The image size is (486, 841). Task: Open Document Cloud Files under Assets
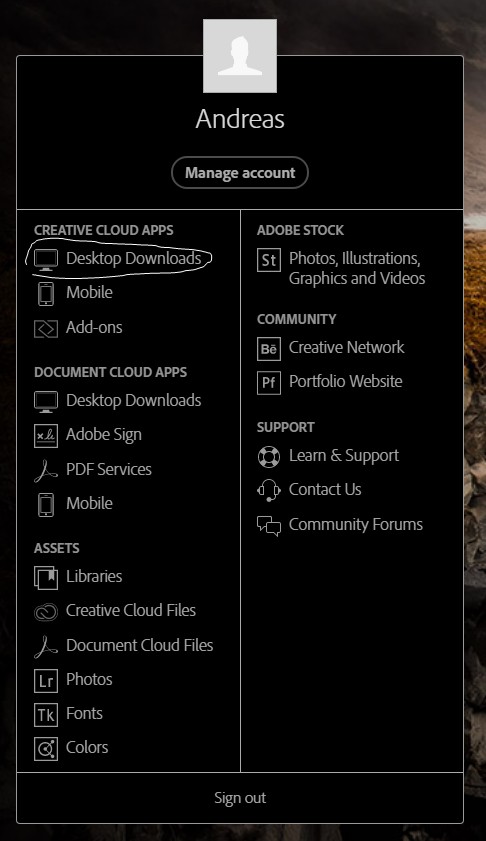pyautogui.click(x=123, y=645)
